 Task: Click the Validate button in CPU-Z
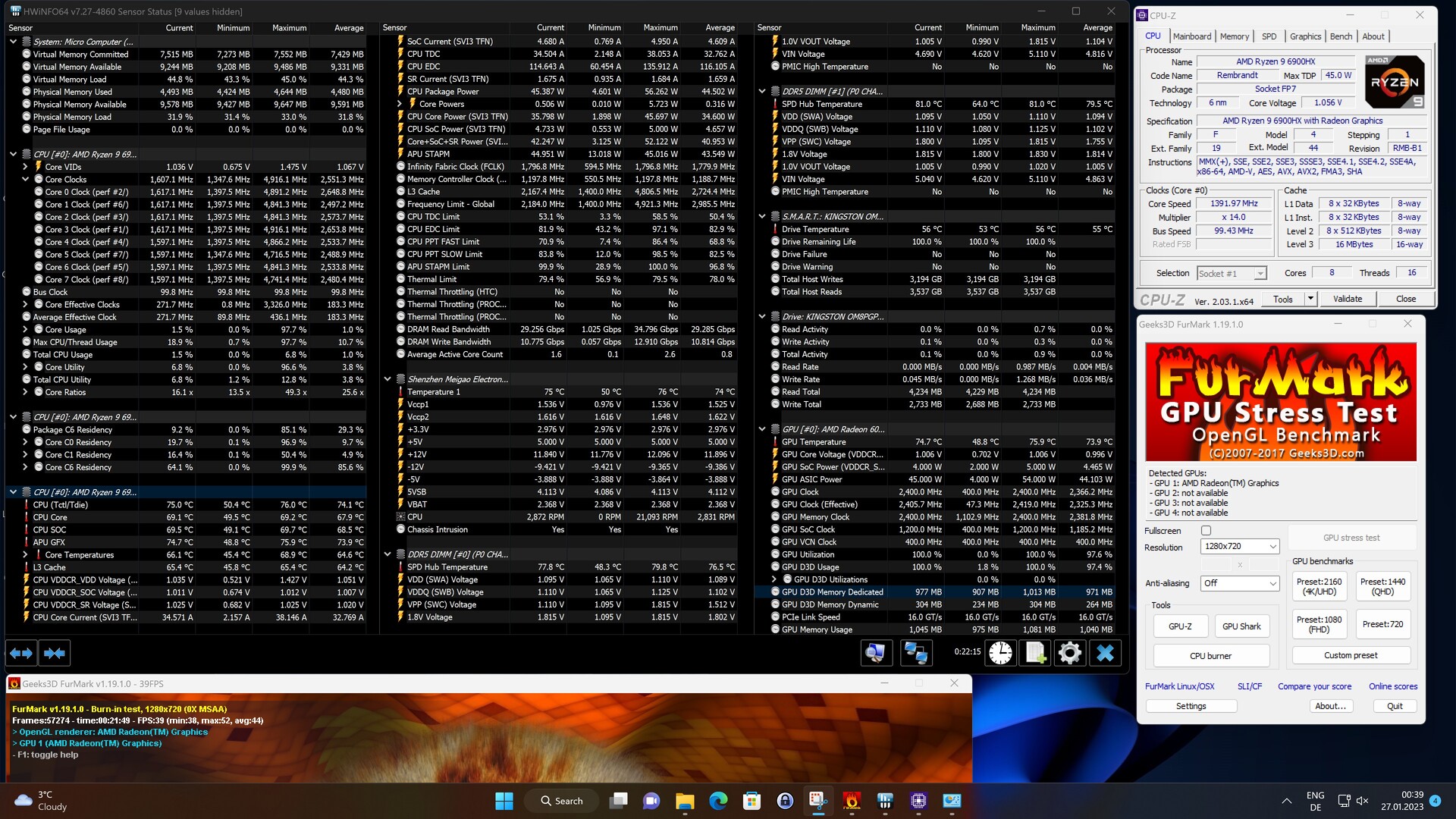coord(1347,299)
